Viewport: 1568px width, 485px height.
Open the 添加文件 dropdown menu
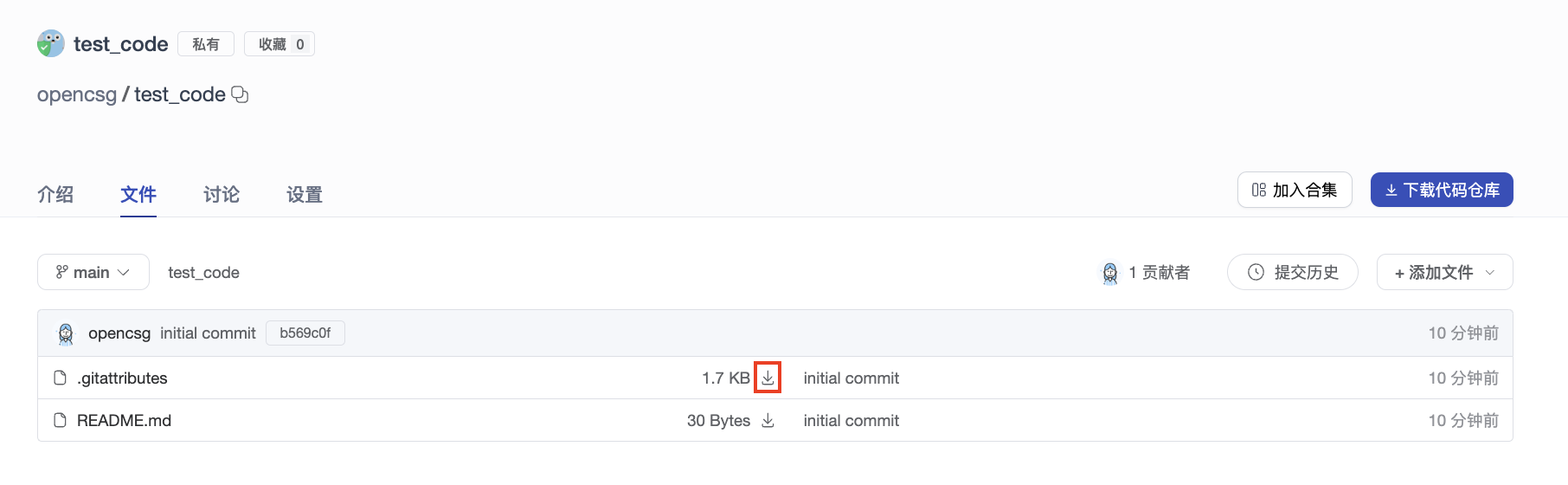click(1444, 272)
